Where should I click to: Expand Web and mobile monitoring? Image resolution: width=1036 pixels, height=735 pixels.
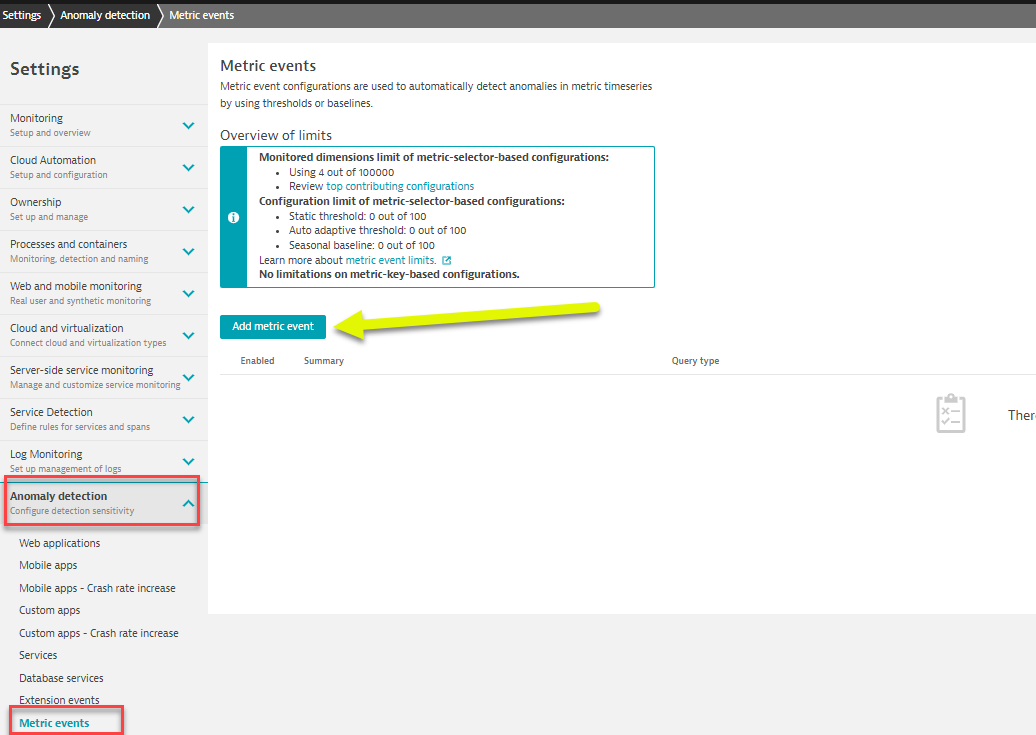point(188,293)
